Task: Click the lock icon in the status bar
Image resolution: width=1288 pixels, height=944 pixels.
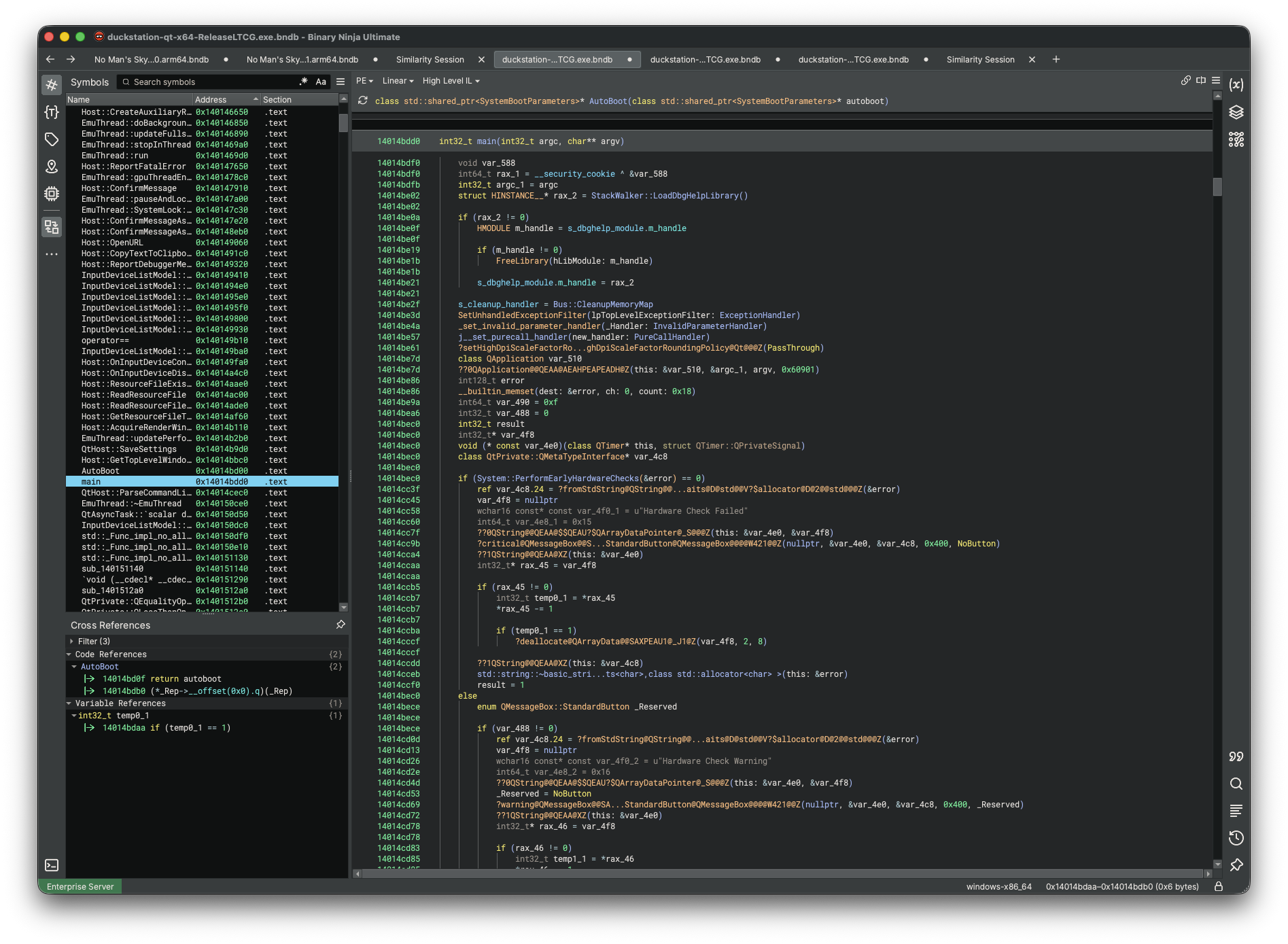Action: pos(1219,886)
